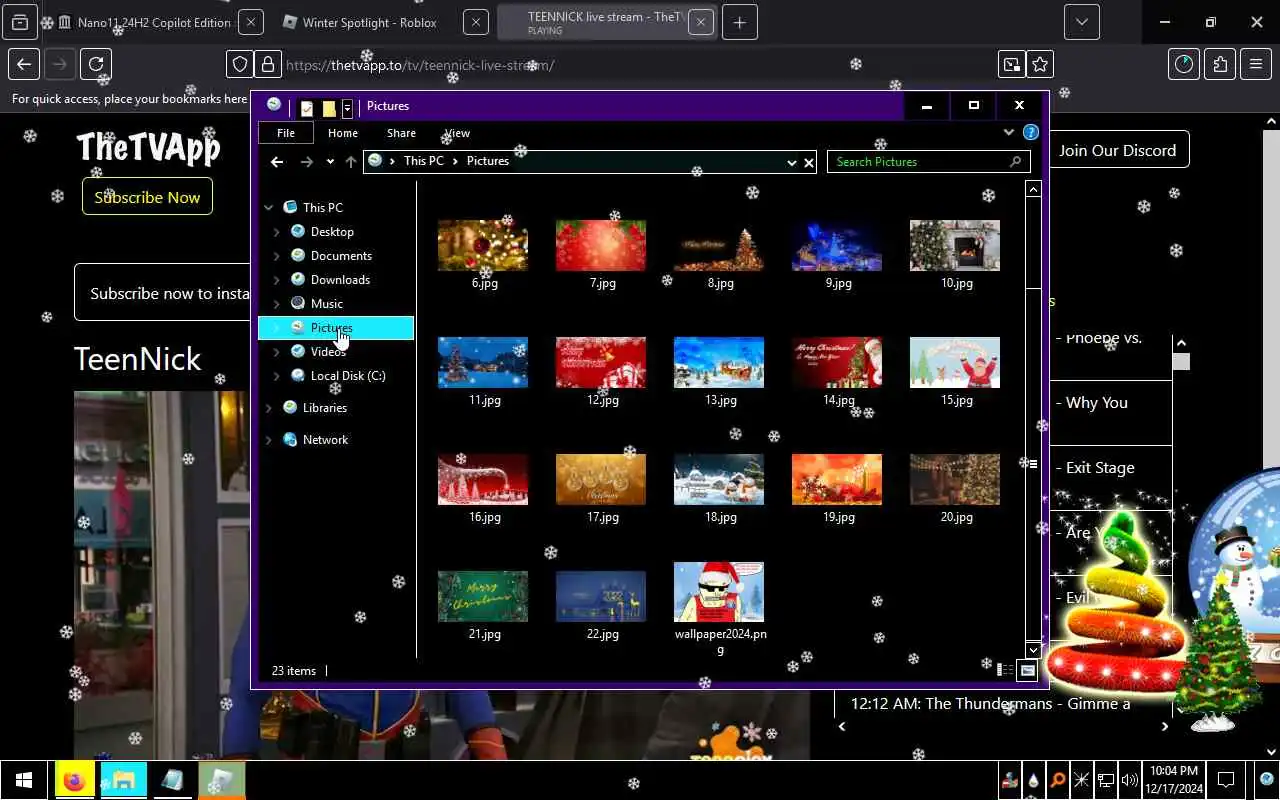Collapse the This PC tree node
The height and width of the screenshot is (800, 1280).
point(268,208)
